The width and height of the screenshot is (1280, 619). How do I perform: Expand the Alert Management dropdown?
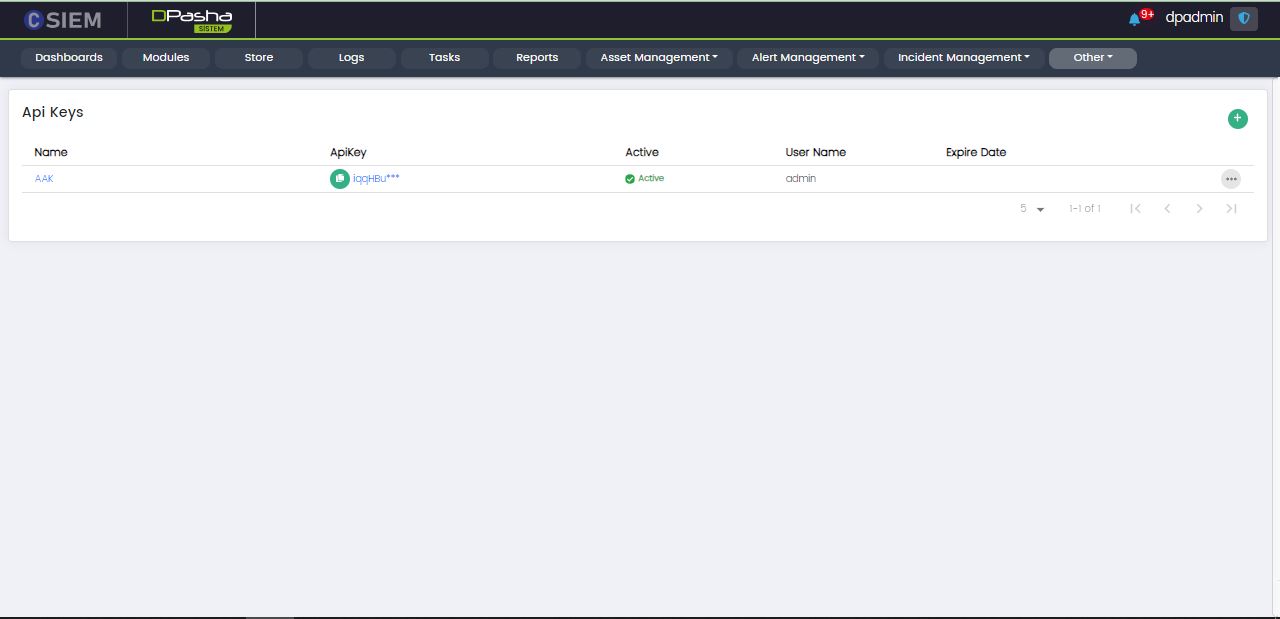(808, 58)
